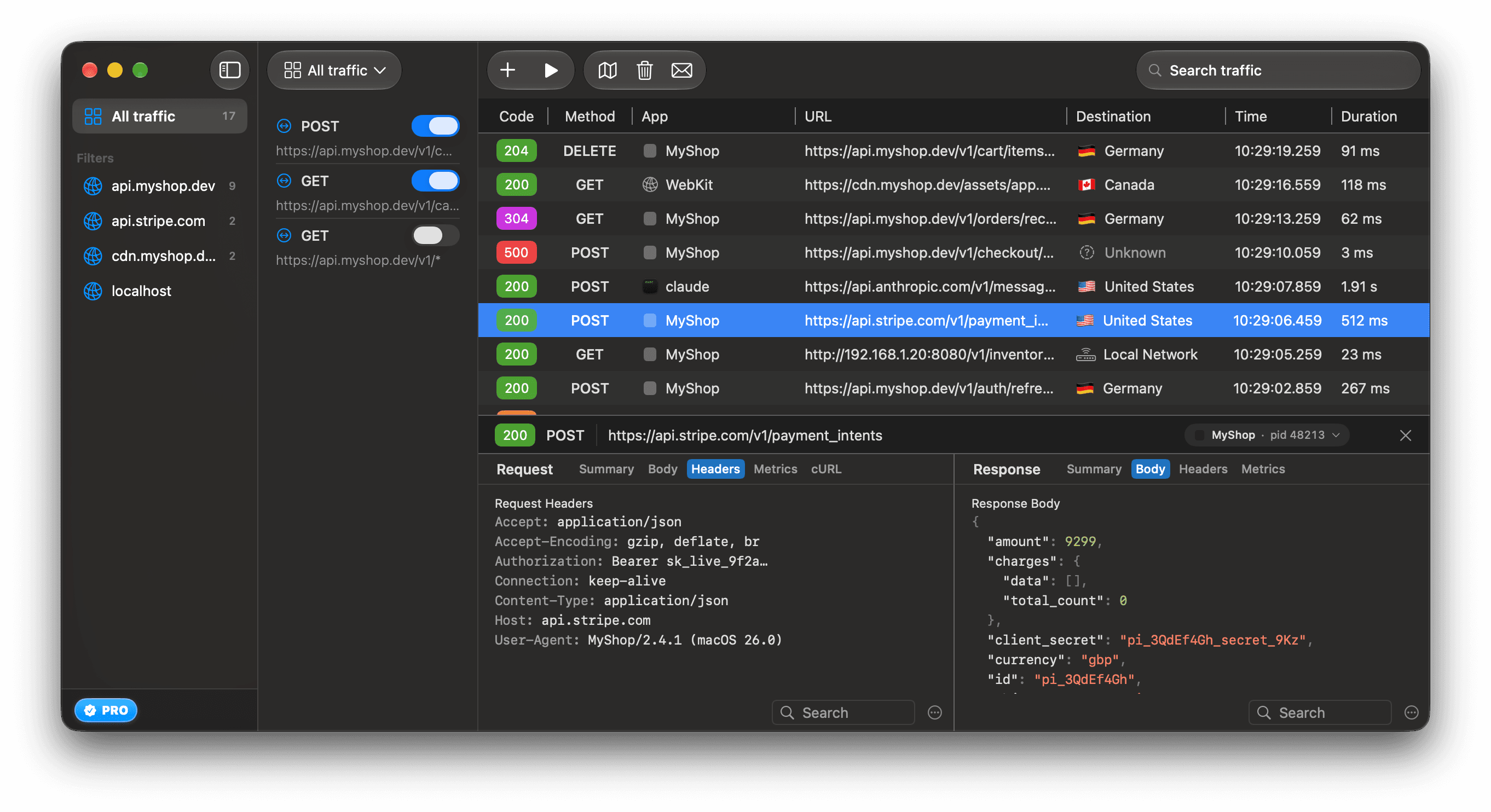Disable the POST rule toggle

pos(435,126)
